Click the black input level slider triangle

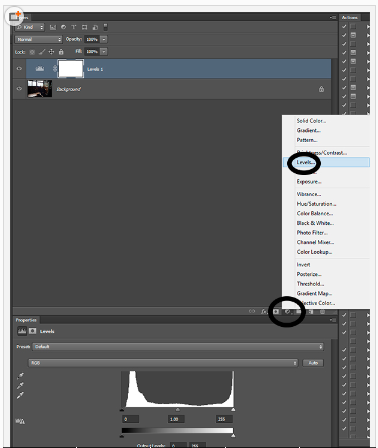point(122,410)
